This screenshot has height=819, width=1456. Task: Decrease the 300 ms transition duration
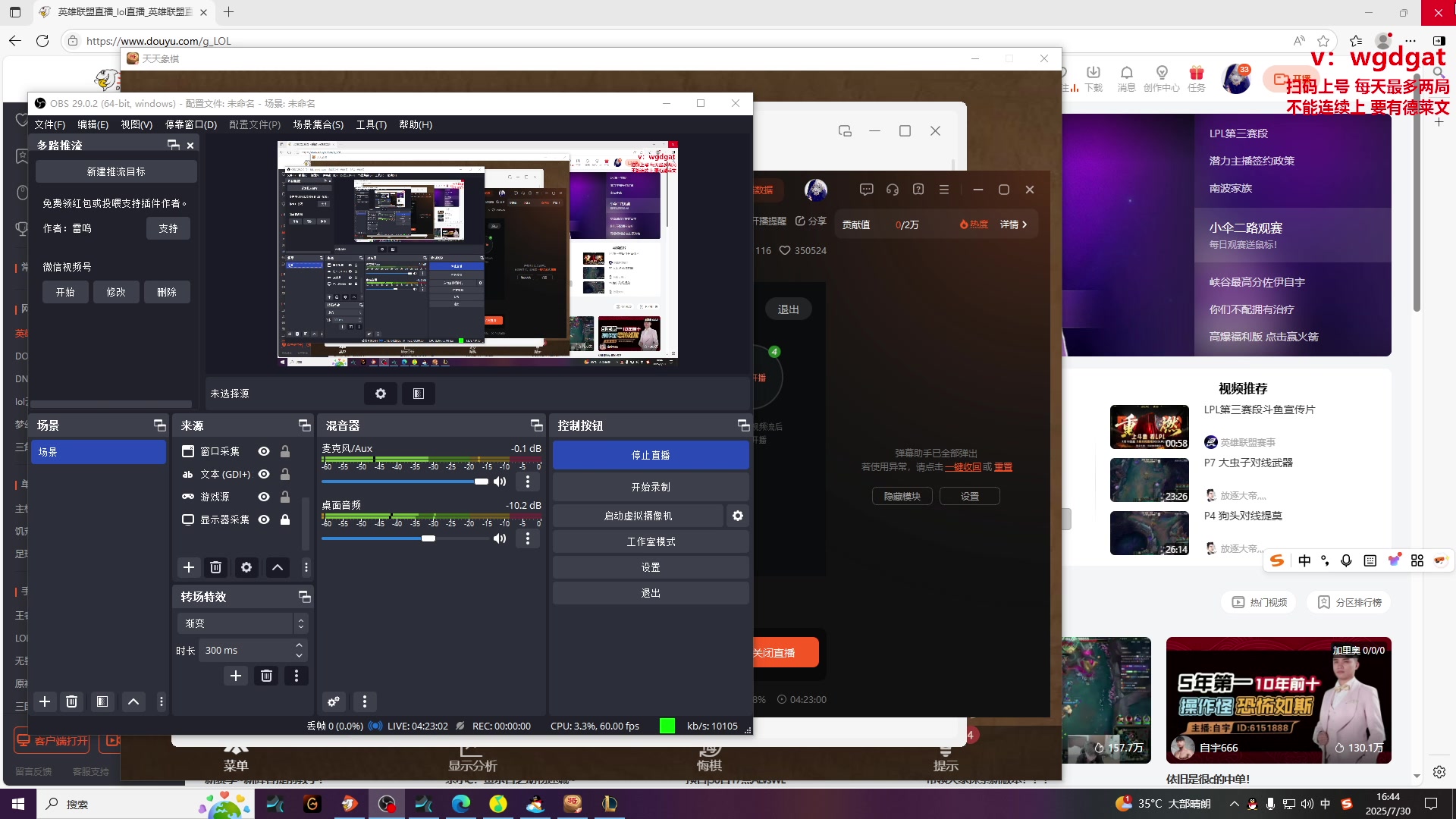299,655
